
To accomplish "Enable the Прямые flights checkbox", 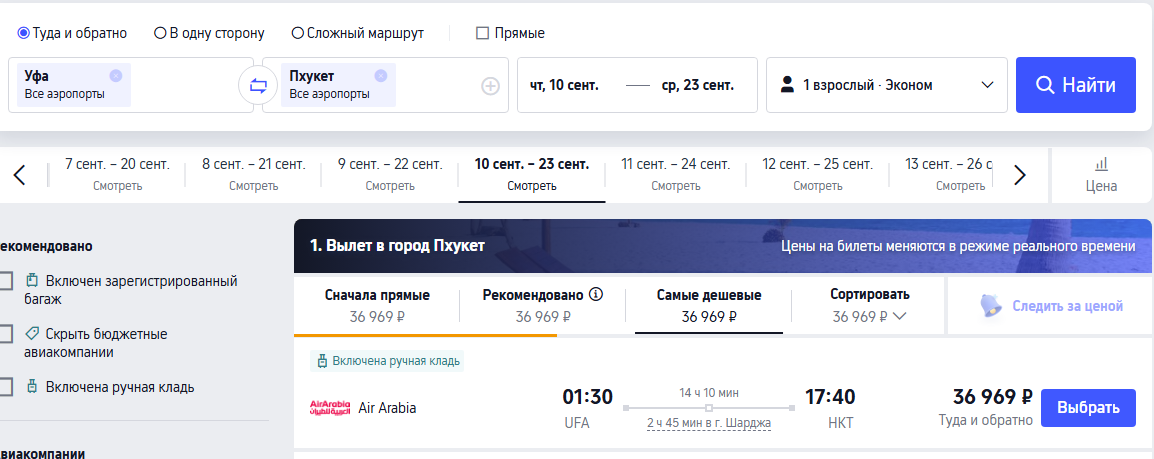I will 483,33.
